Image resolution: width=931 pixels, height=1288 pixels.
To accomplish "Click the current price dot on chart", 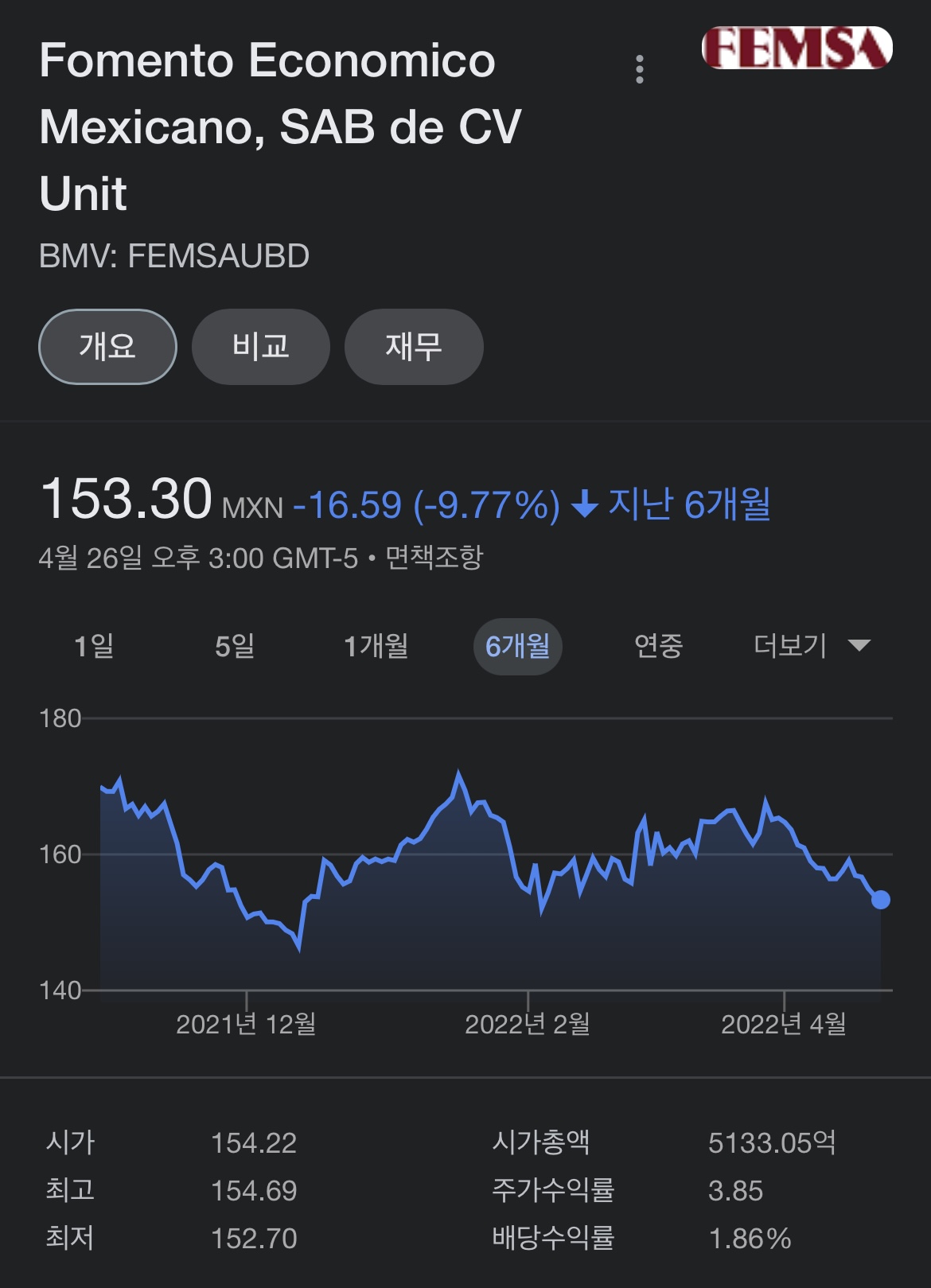I will [x=880, y=900].
